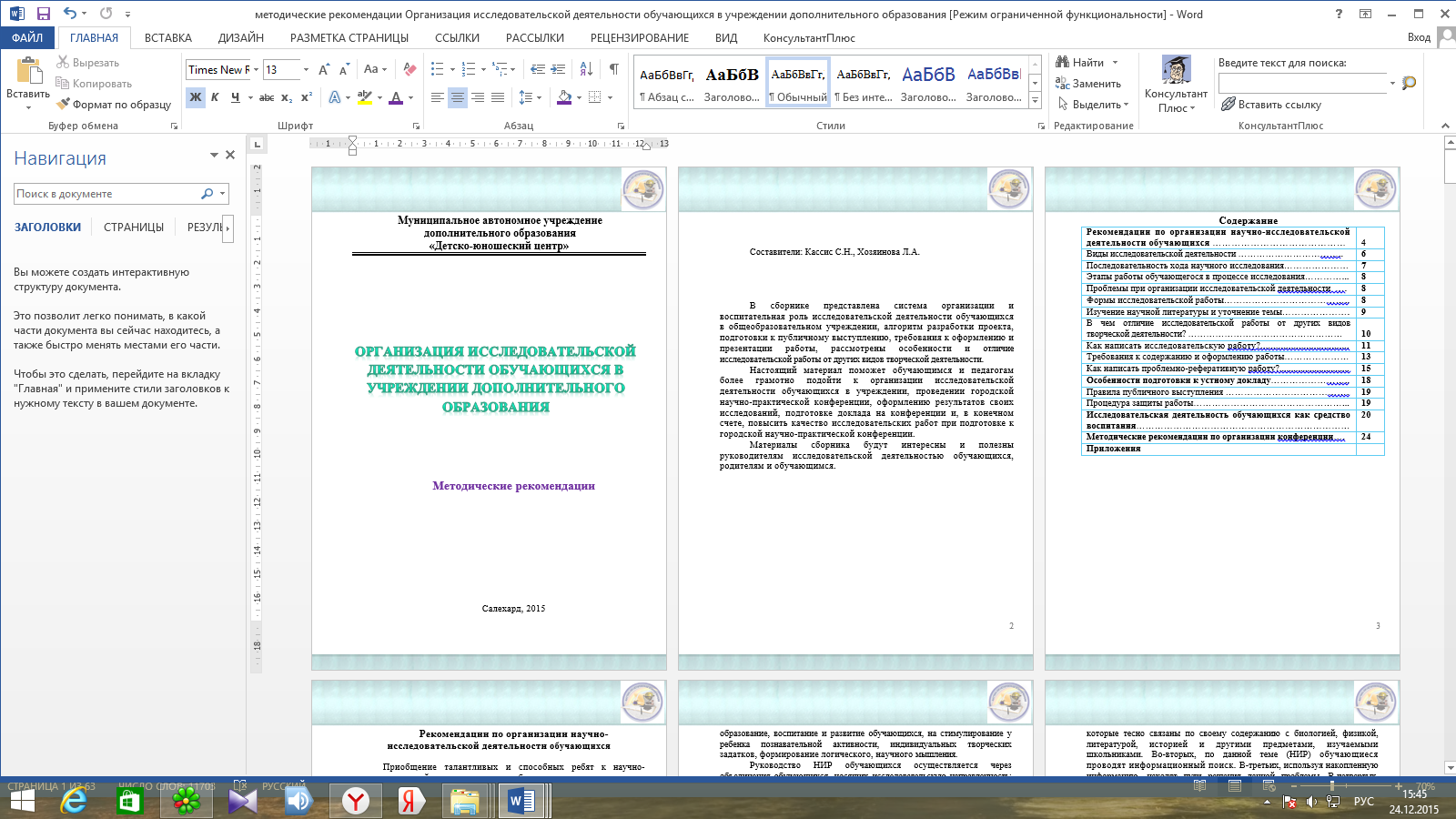The width and height of the screenshot is (1456, 819).
Task: Click the text highlight yellow color button
Action: 365,97
